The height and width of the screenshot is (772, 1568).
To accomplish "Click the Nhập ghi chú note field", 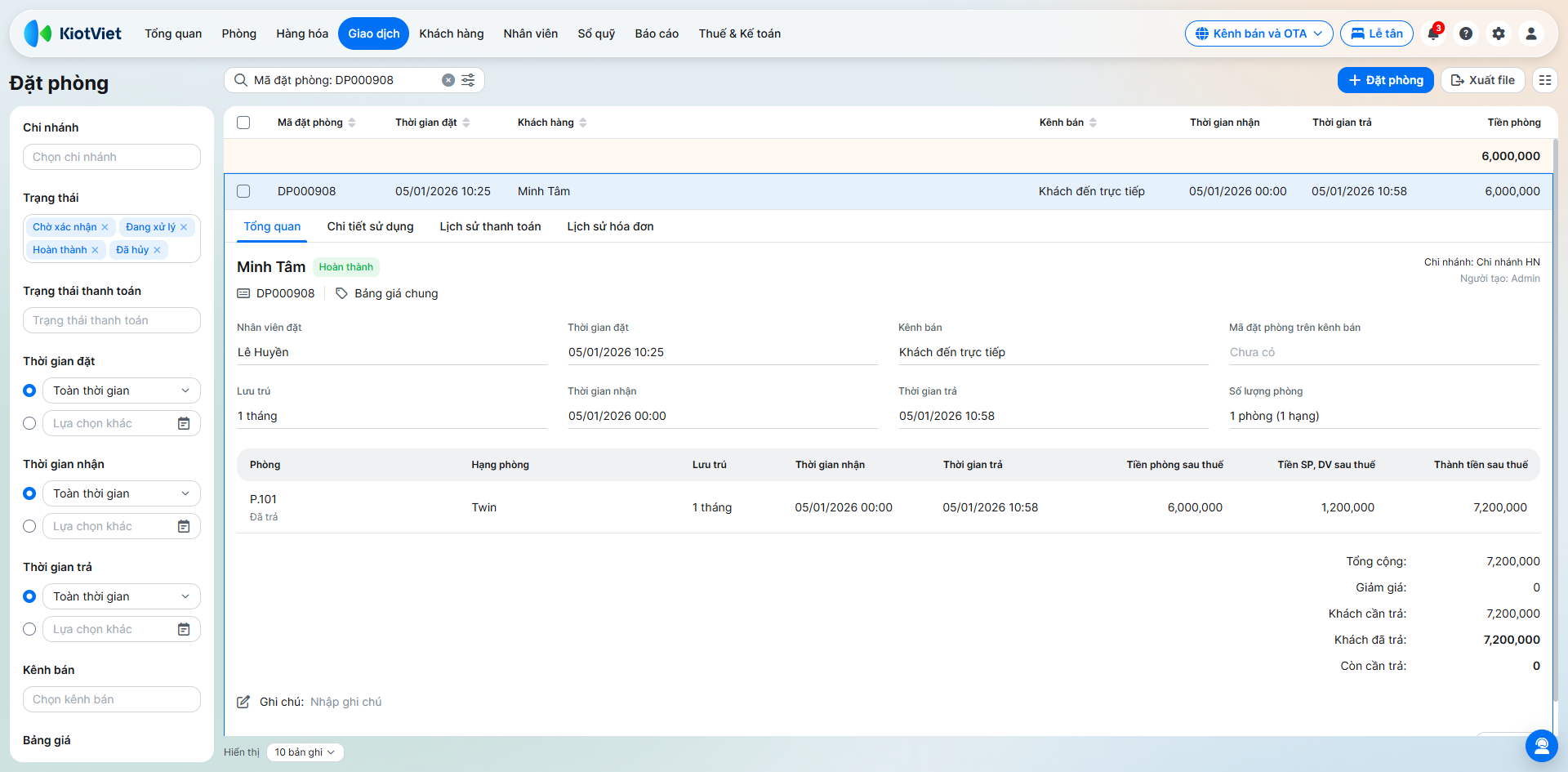I will tap(346, 702).
